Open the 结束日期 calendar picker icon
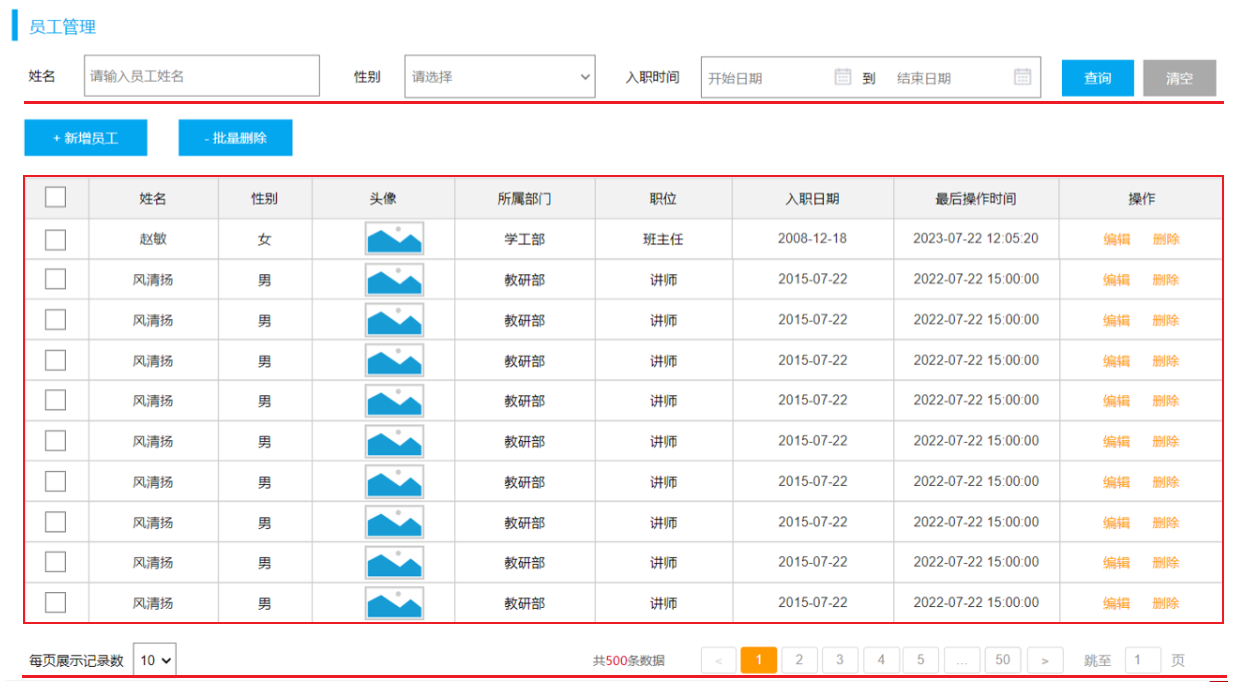This screenshot has height=683, width=1237. tap(1021, 77)
